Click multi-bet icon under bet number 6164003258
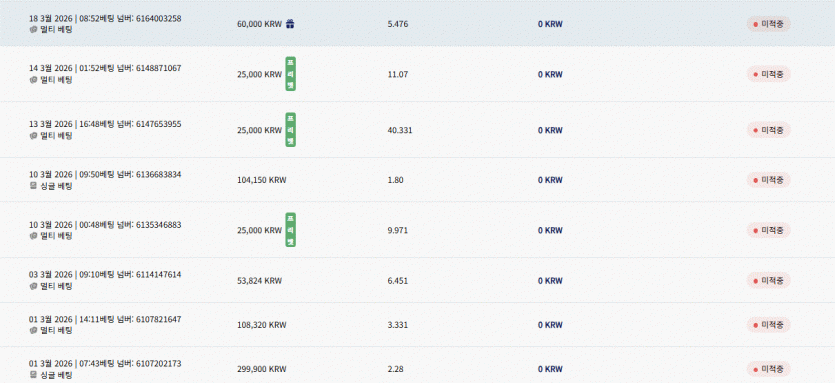 pos(33,30)
